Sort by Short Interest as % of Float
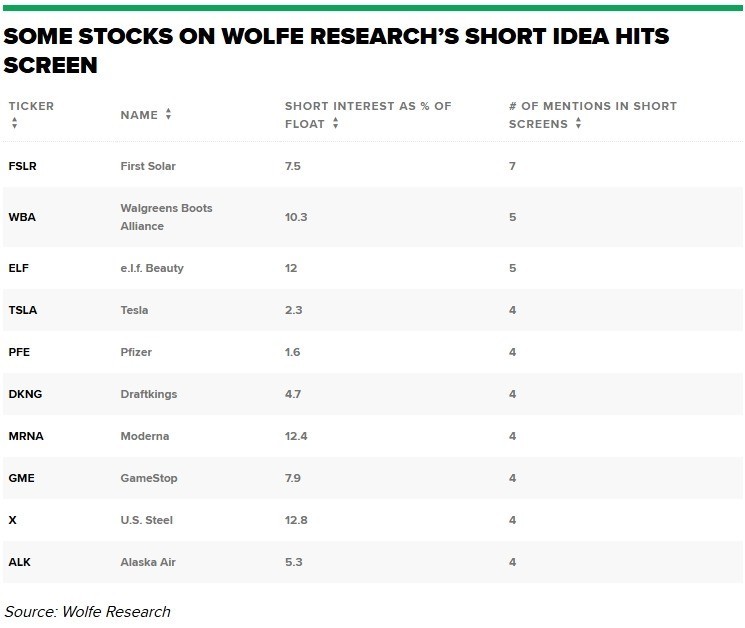This screenshot has height=628, width=745. [335, 124]
